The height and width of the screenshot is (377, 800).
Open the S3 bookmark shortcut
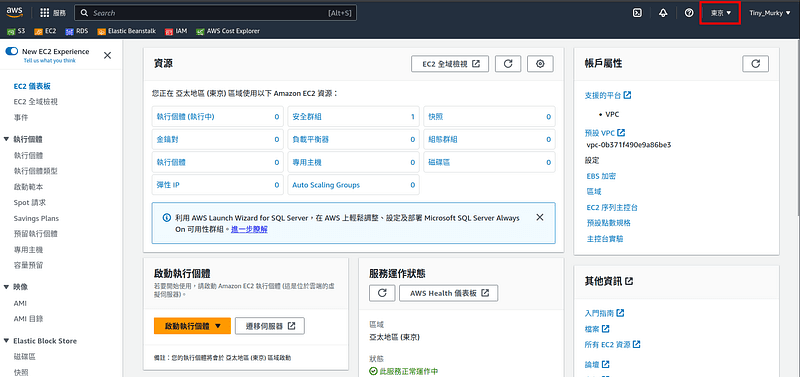pos(16,31)
